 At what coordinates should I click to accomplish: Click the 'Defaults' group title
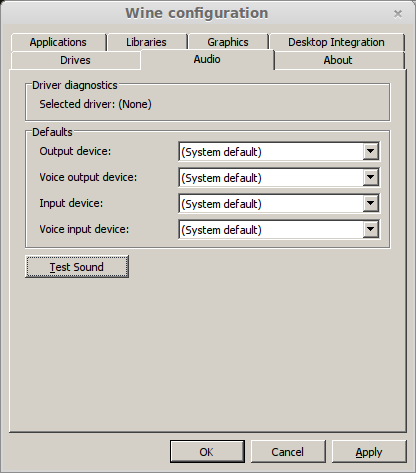tap(52, 132)
